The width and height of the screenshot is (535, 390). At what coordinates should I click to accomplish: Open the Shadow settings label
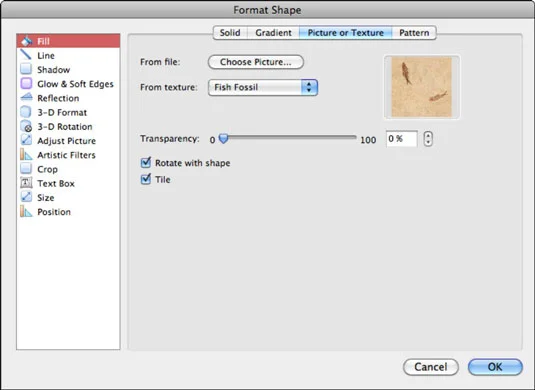click(54, 70)
